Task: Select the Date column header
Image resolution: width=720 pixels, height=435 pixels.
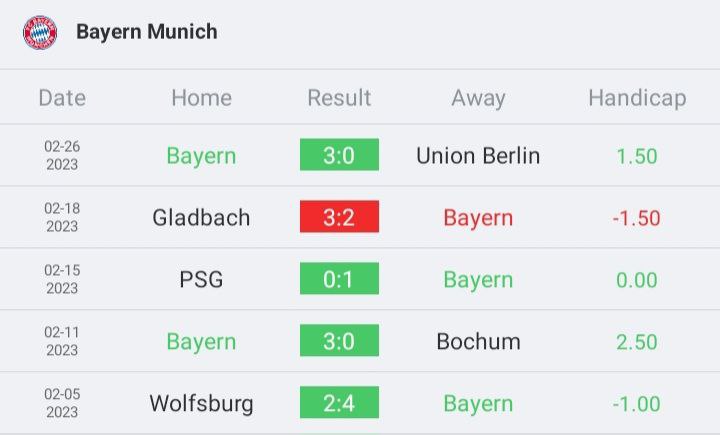Action: coord(62,98)
